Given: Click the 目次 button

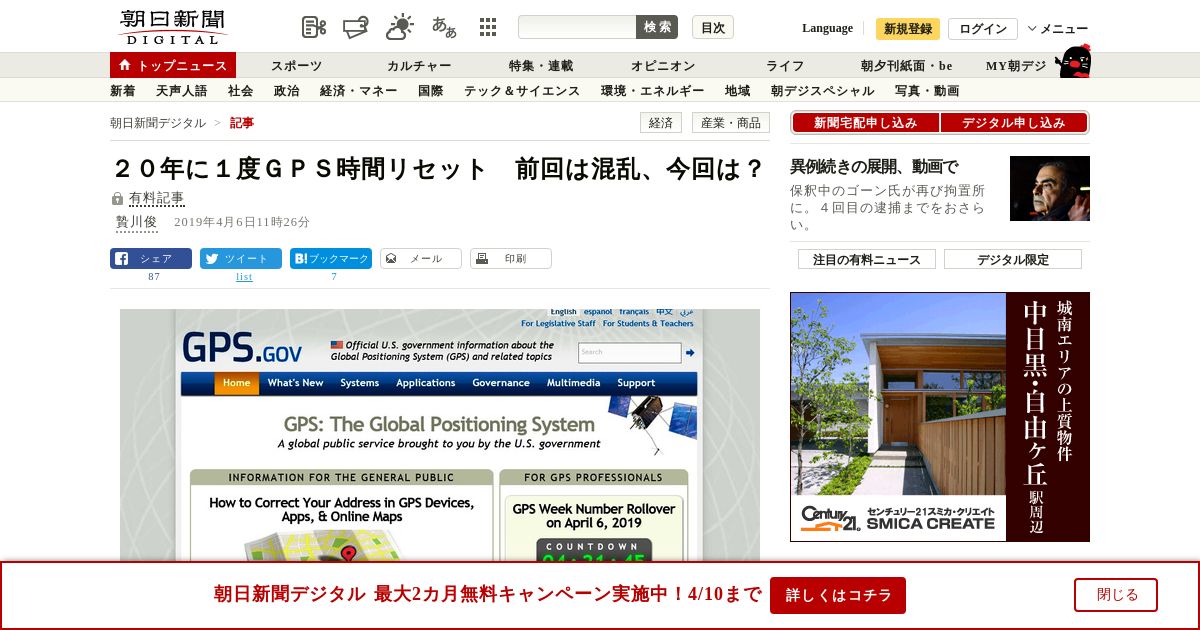Looking at the screenshot, I should click(713, 27).
